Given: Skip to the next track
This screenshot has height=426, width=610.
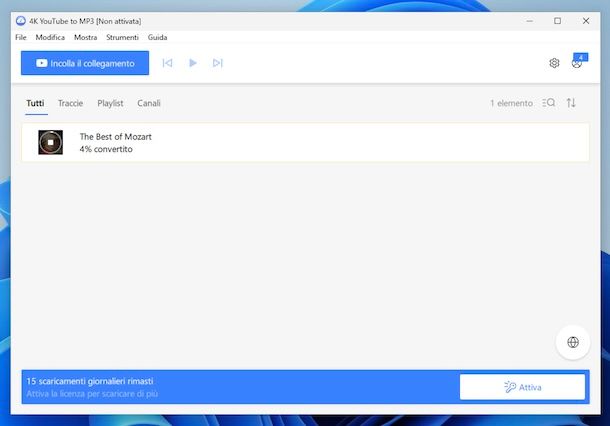Looking at the screenshot, I should point(217,63).
